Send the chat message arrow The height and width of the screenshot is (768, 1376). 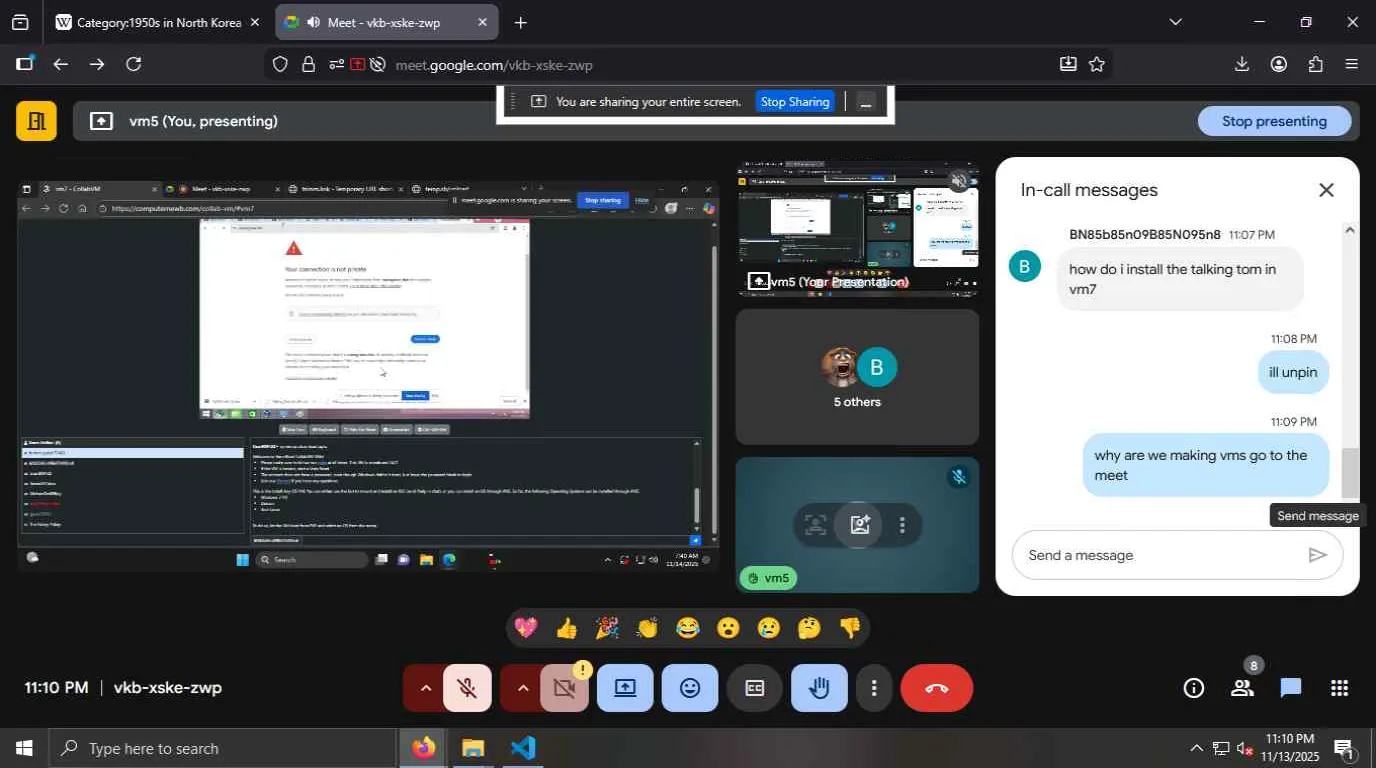(x=1318, y=555)
